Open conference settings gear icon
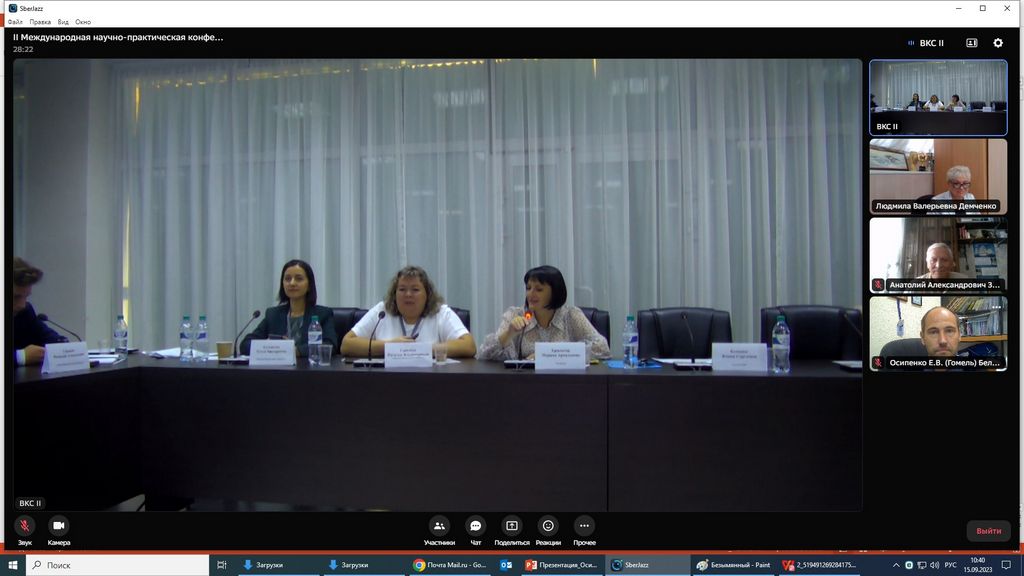1024x576 pixels. point(997,43)
